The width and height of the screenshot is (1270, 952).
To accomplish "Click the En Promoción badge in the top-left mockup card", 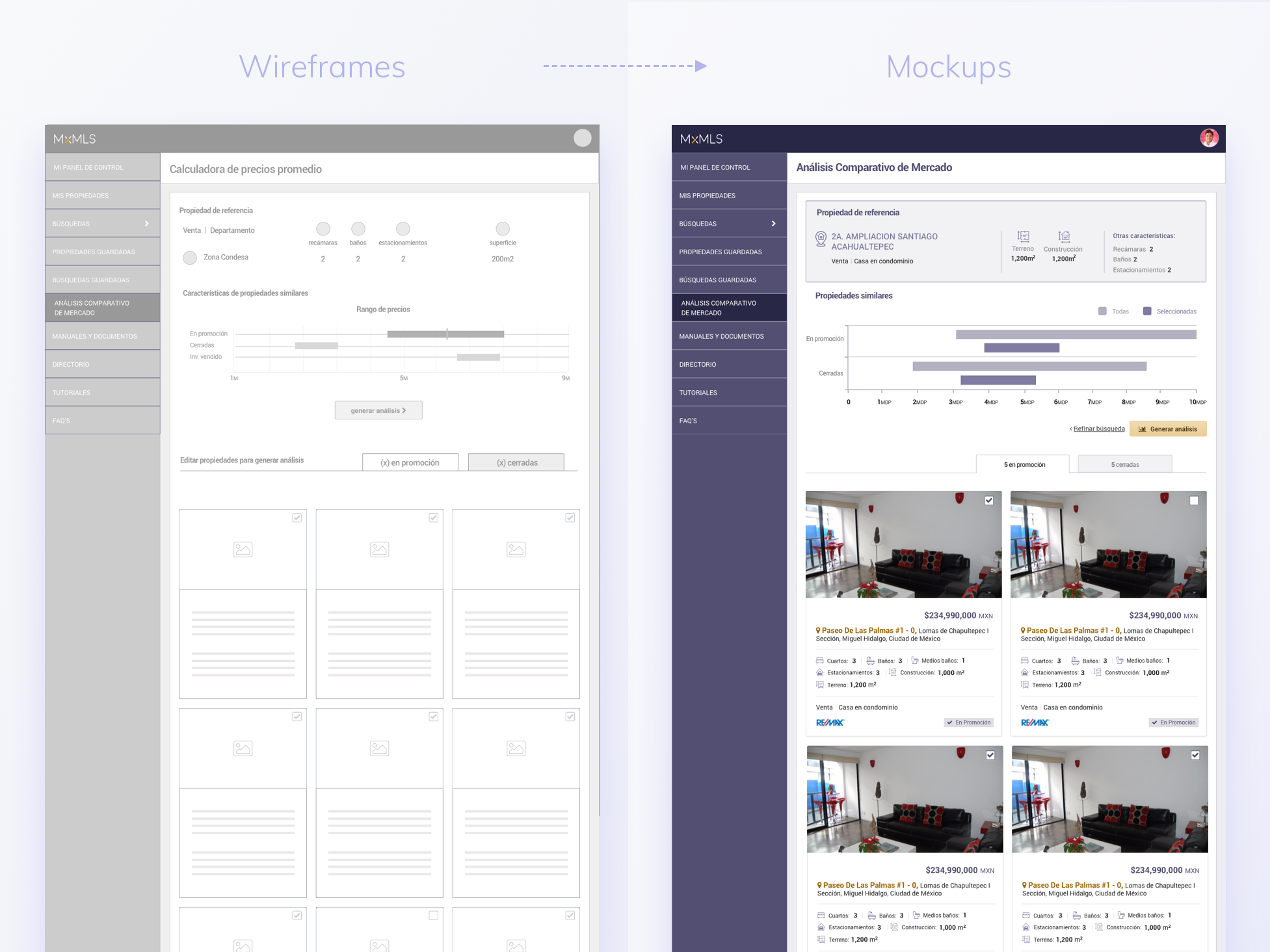I will (969, 722).
